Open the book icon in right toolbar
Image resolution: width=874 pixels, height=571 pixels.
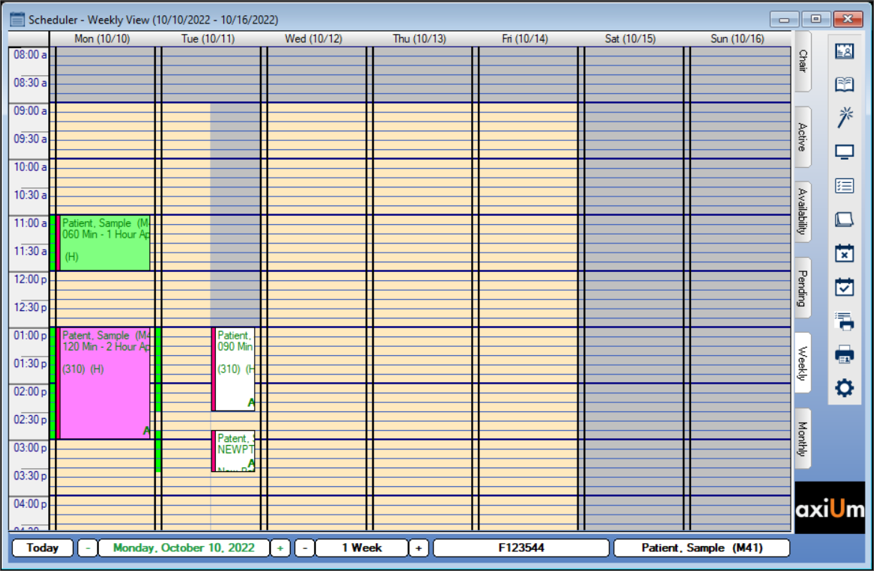844,85
